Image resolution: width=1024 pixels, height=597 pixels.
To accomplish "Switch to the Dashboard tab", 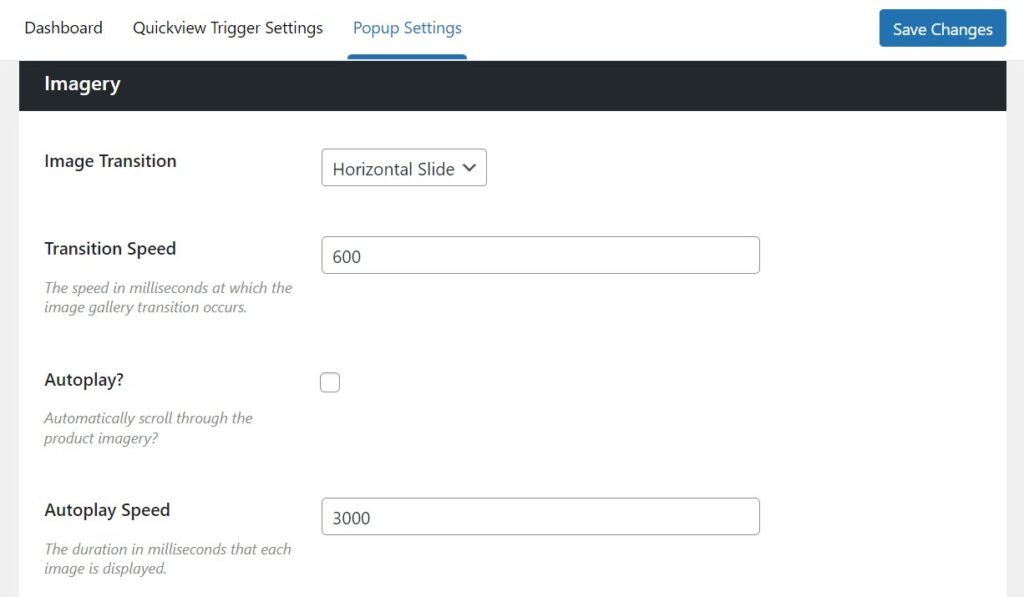I will 63,28.
